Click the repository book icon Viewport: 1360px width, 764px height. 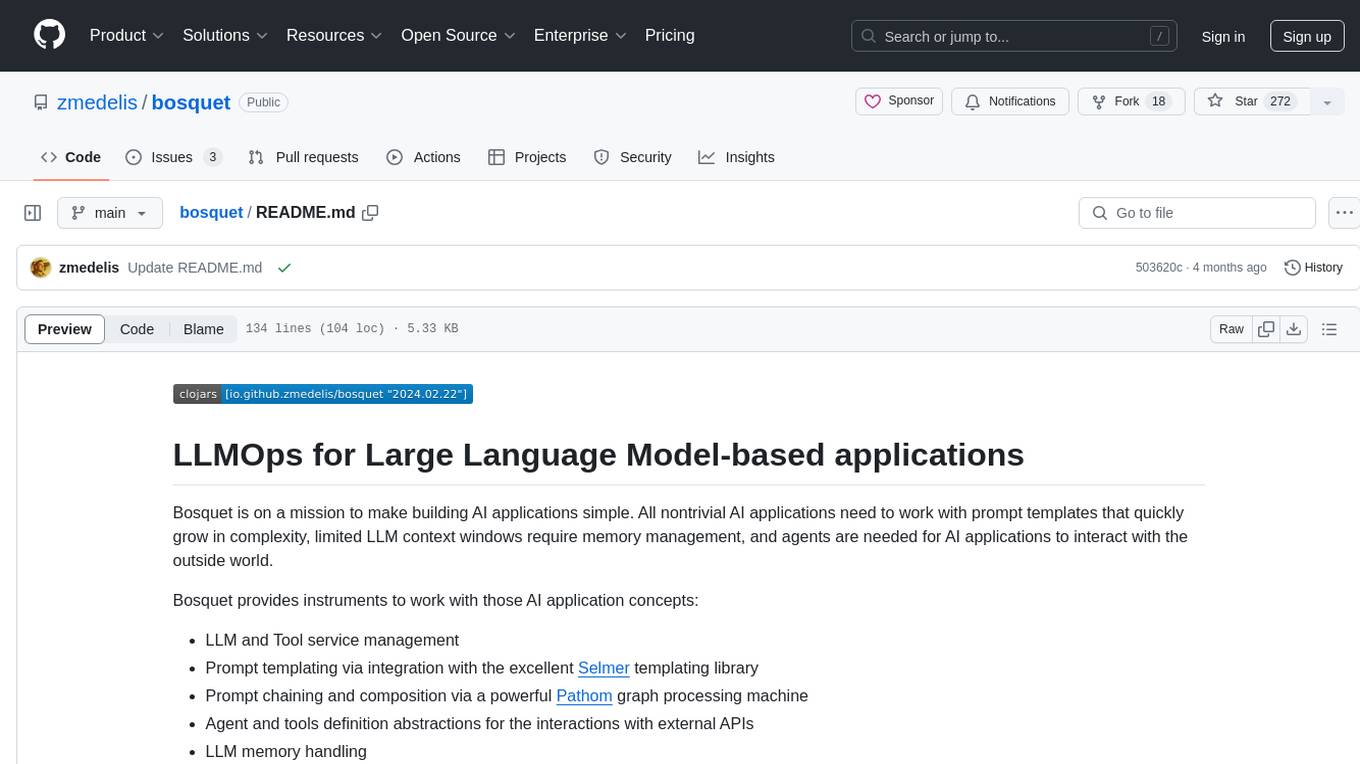[41, 102]
